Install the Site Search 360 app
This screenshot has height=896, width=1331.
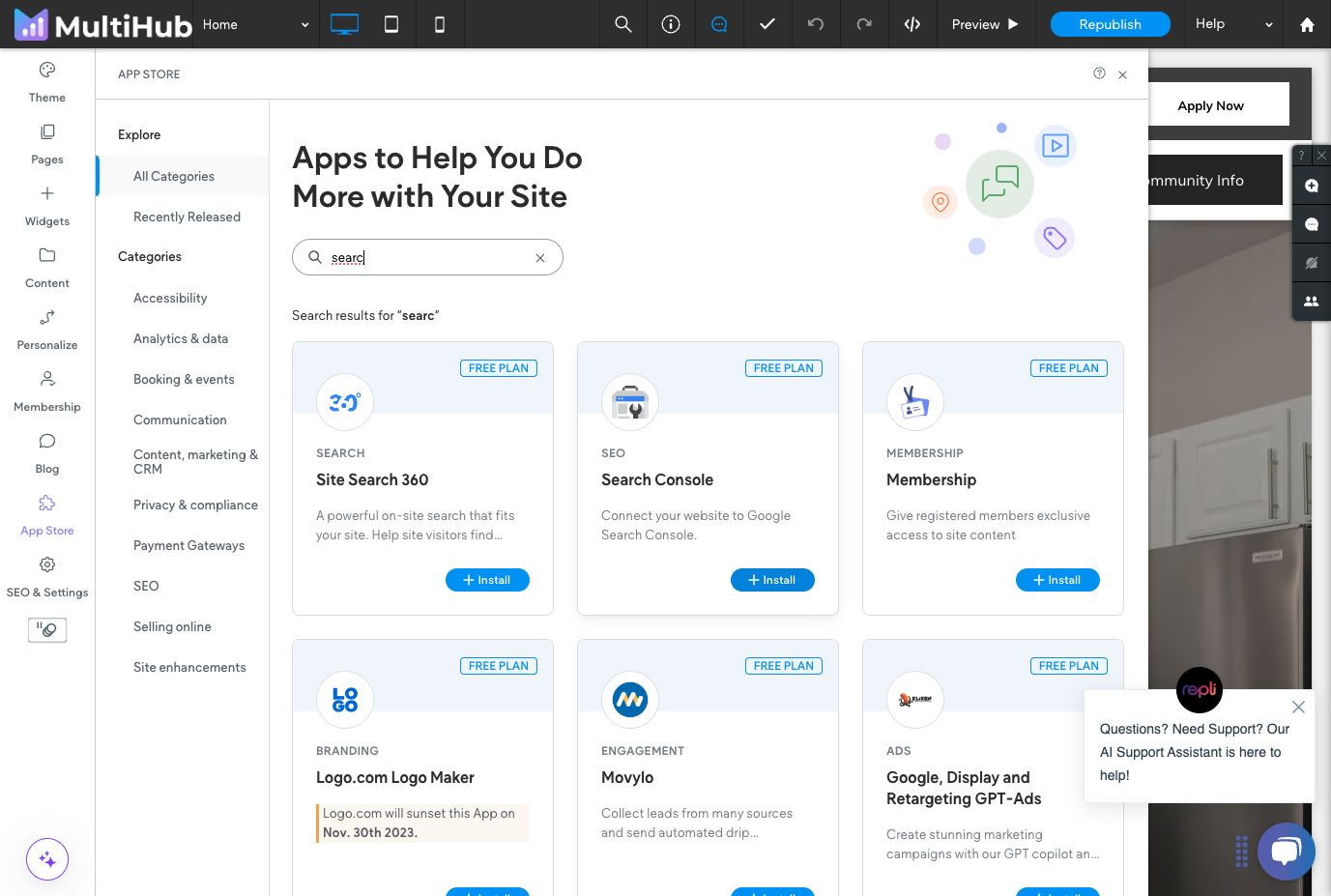pyautogui.click(x=487, y=580)
